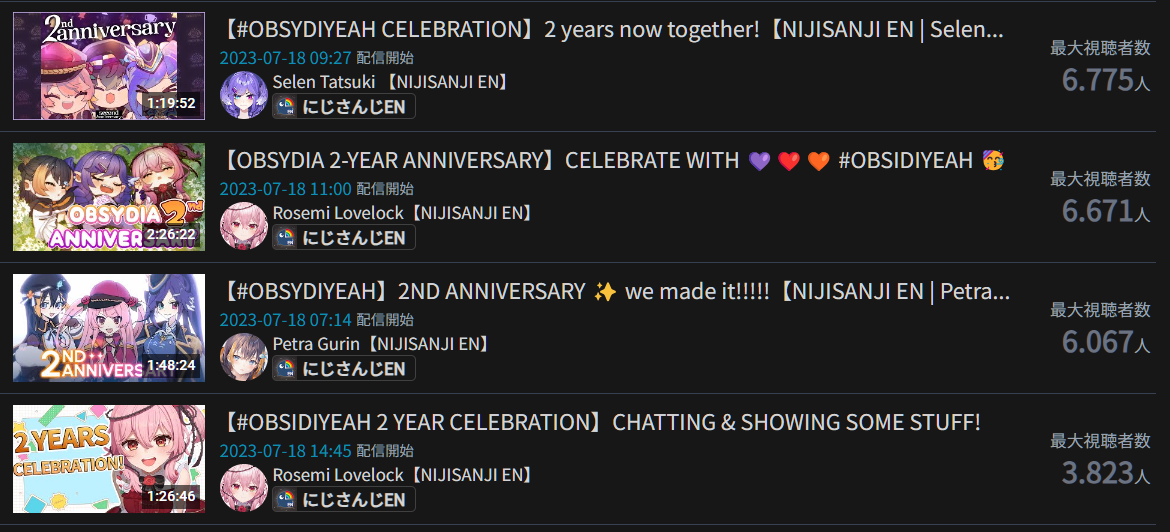Viewport: 1170px width, 532px height.
Task: Open the OBSYDIA Anniversary thumbnail with 2:26:22 duration
Action: point(109,197)
